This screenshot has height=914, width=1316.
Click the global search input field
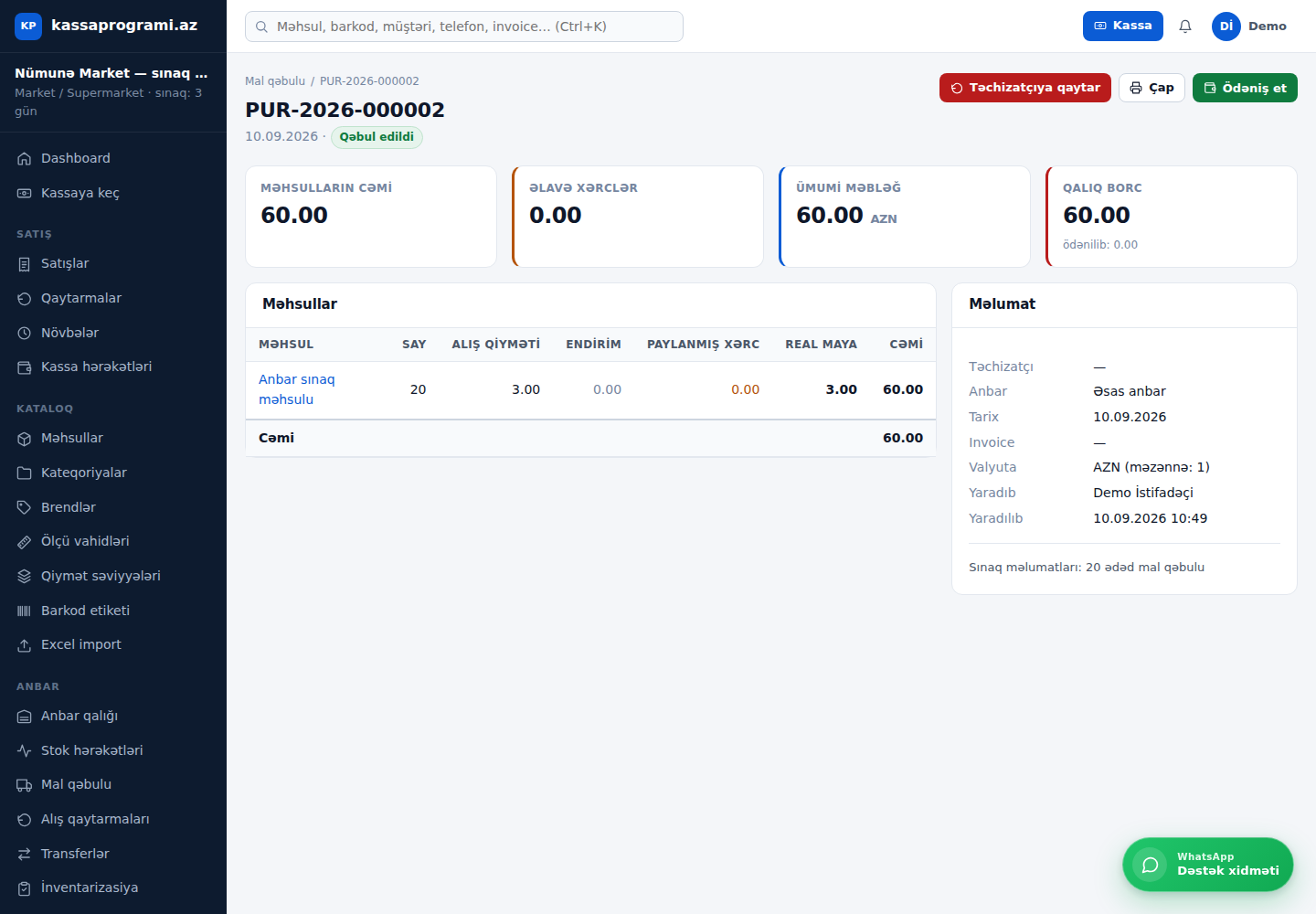pos(464,27)
